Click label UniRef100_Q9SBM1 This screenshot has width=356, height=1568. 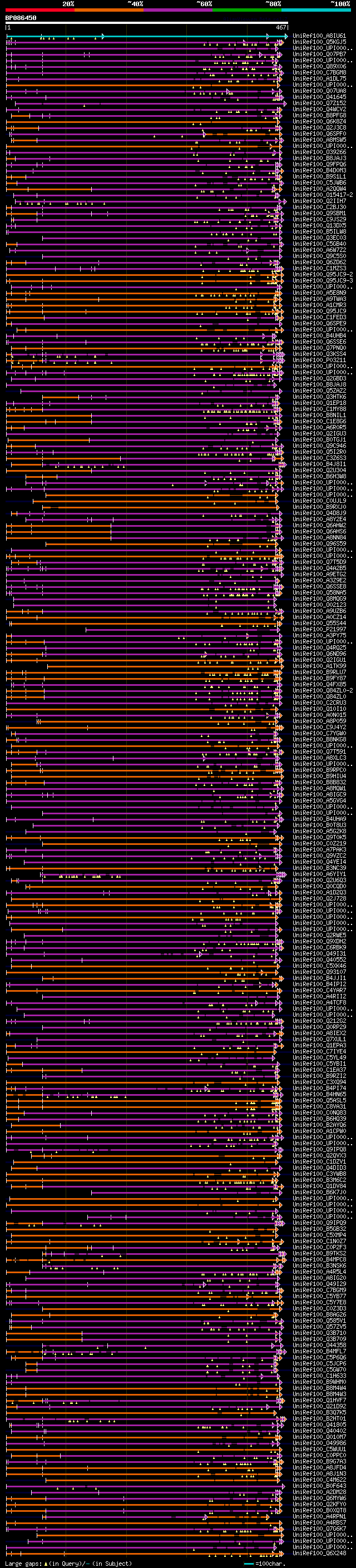[x=319, y=213]
